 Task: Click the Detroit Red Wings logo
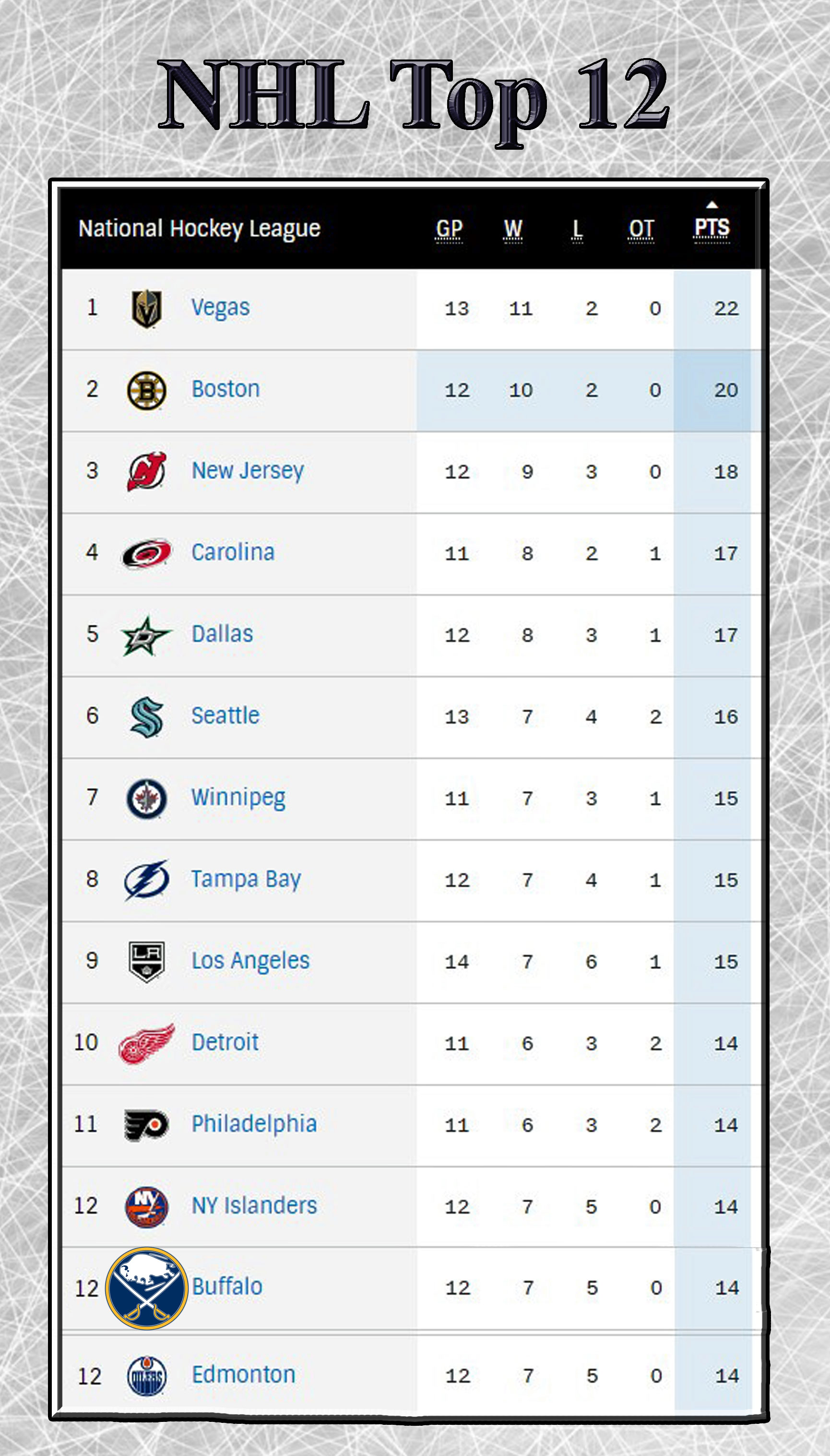coord(146,1043)
